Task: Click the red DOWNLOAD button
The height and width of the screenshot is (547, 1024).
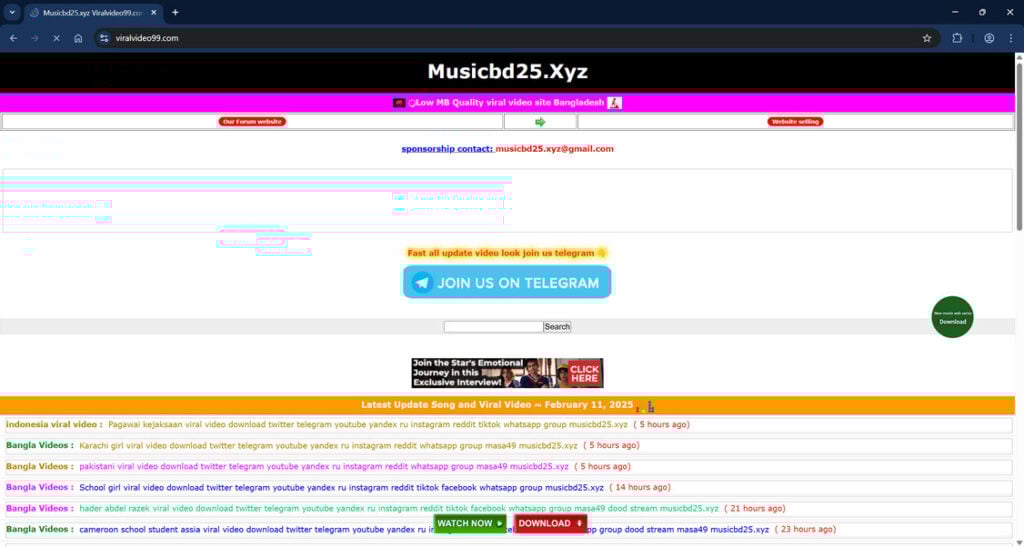Action: click(x=551, y=524)
